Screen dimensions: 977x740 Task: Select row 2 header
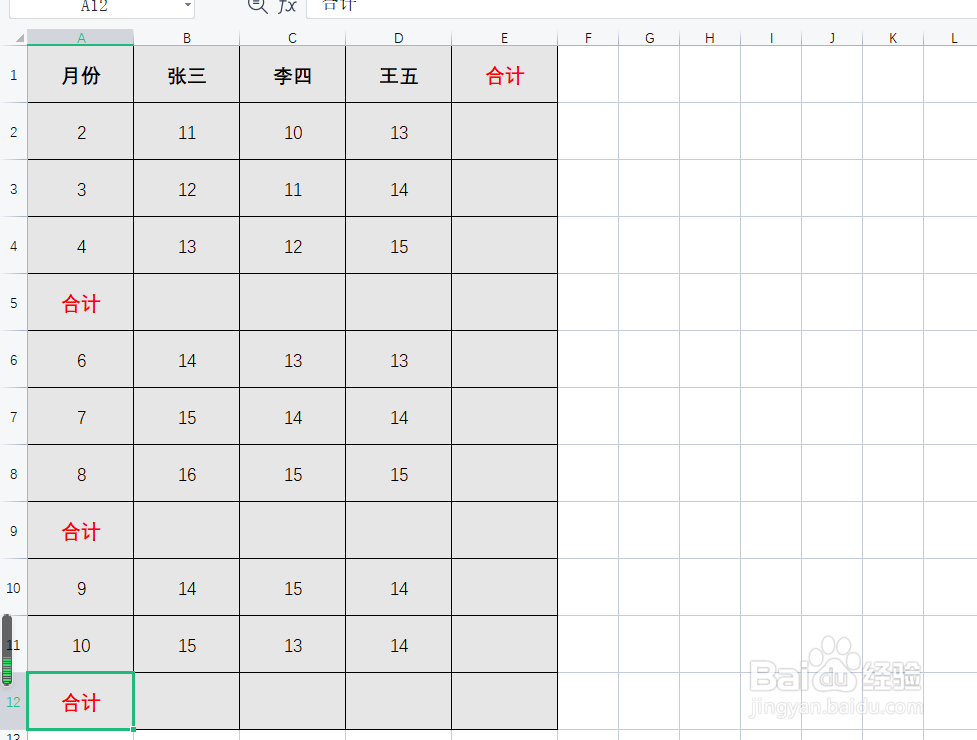click(13, 131)
